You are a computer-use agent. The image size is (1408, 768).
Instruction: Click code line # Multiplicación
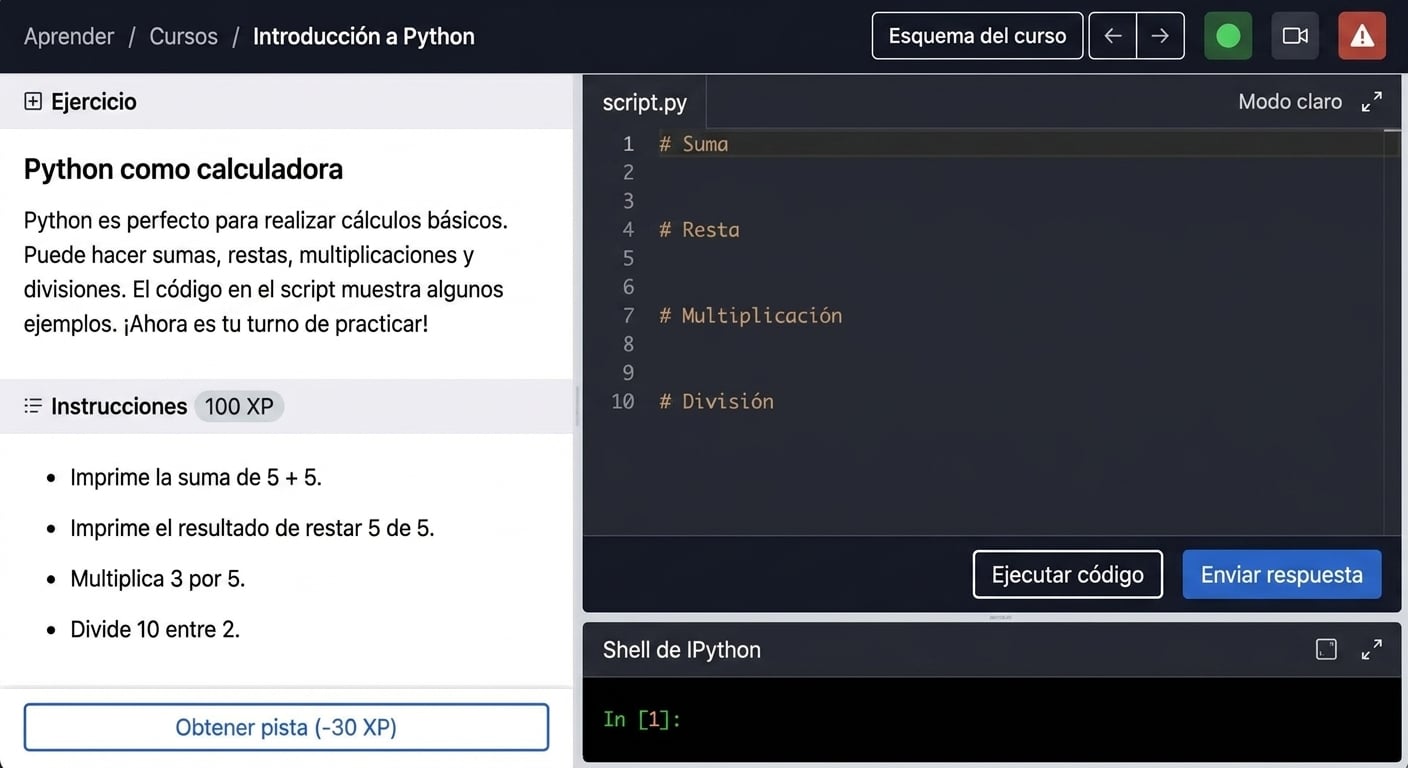tap(750, 316)
